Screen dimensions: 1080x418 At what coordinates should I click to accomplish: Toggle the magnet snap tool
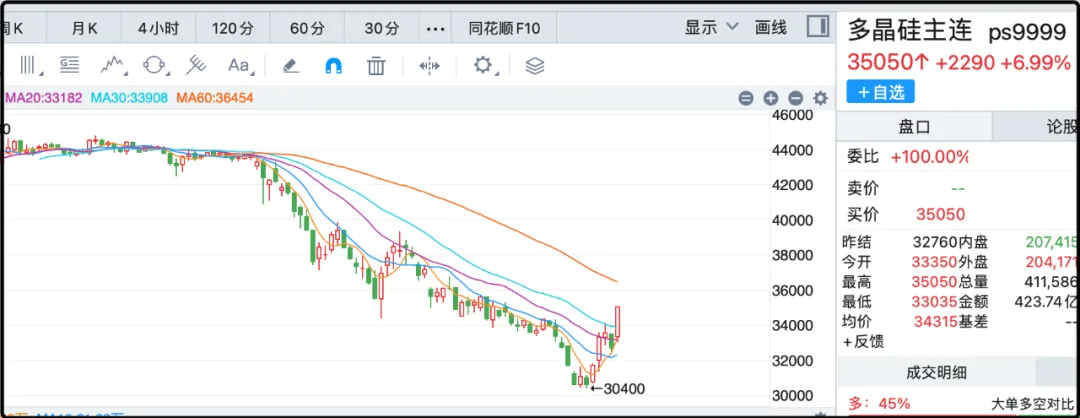(333, 66)
